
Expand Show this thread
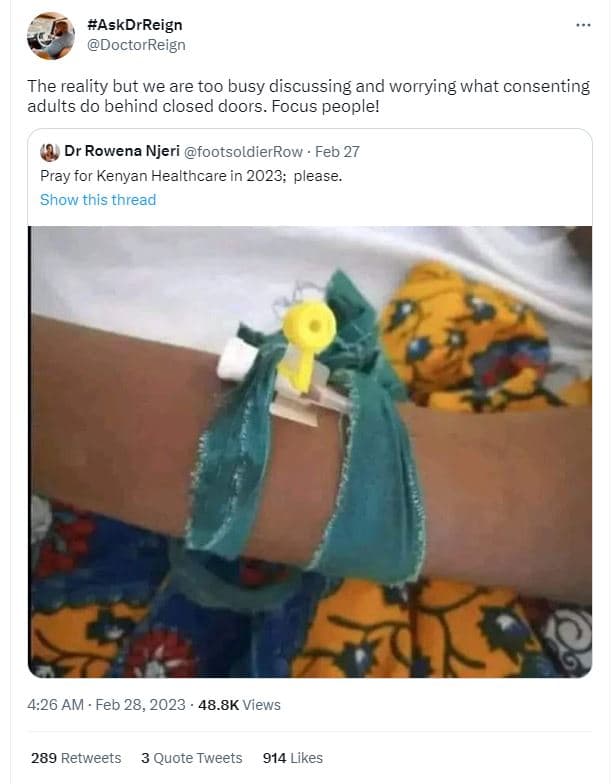[x=98, y=200]
